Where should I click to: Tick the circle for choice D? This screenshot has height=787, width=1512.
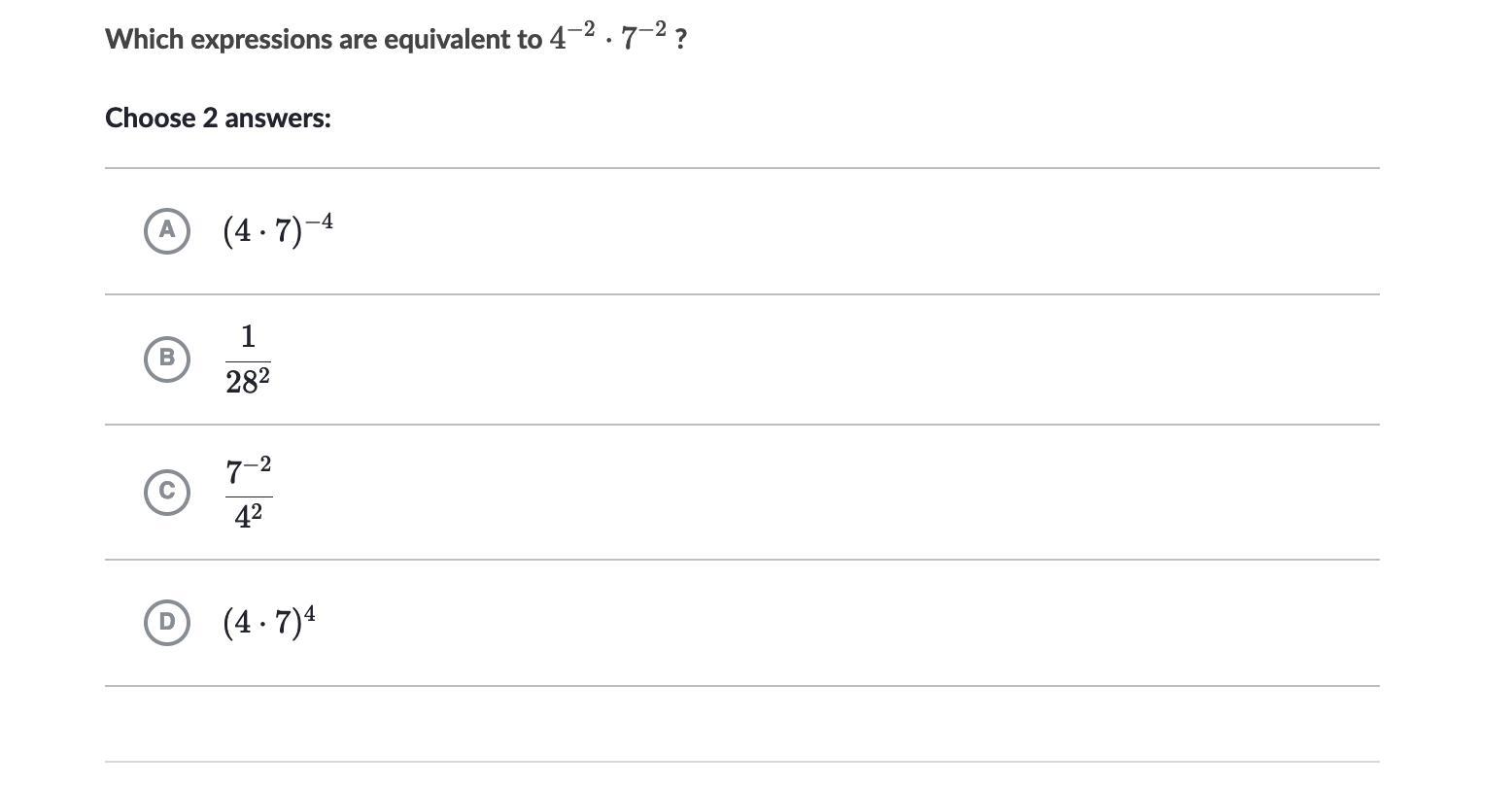tap(167, 622)
